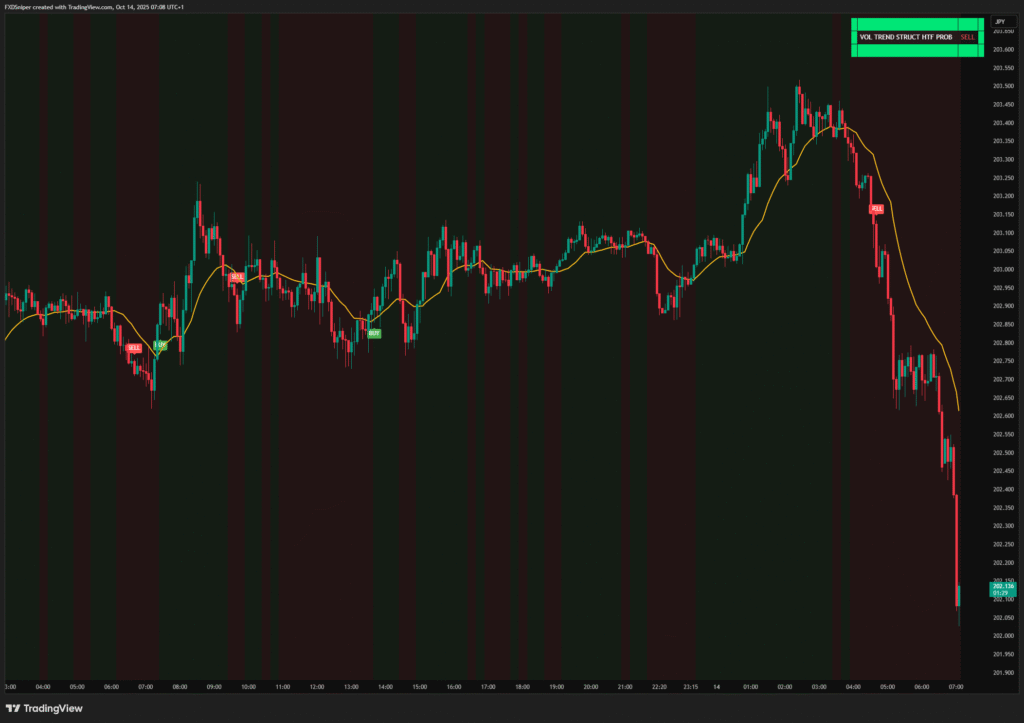The height and width of the screenshot is (723, 1024).
Task: Click the 22:20 label on the time axis
Action: (x=657, y=687)
